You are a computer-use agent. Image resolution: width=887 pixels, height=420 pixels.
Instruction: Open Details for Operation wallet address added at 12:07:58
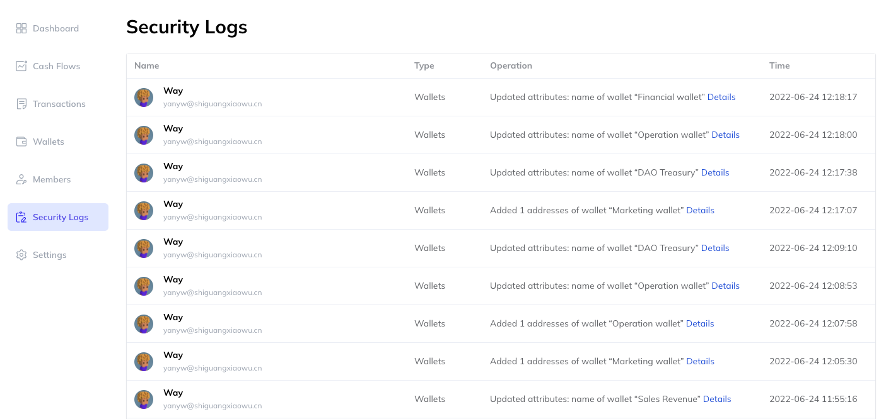(700, 324)
